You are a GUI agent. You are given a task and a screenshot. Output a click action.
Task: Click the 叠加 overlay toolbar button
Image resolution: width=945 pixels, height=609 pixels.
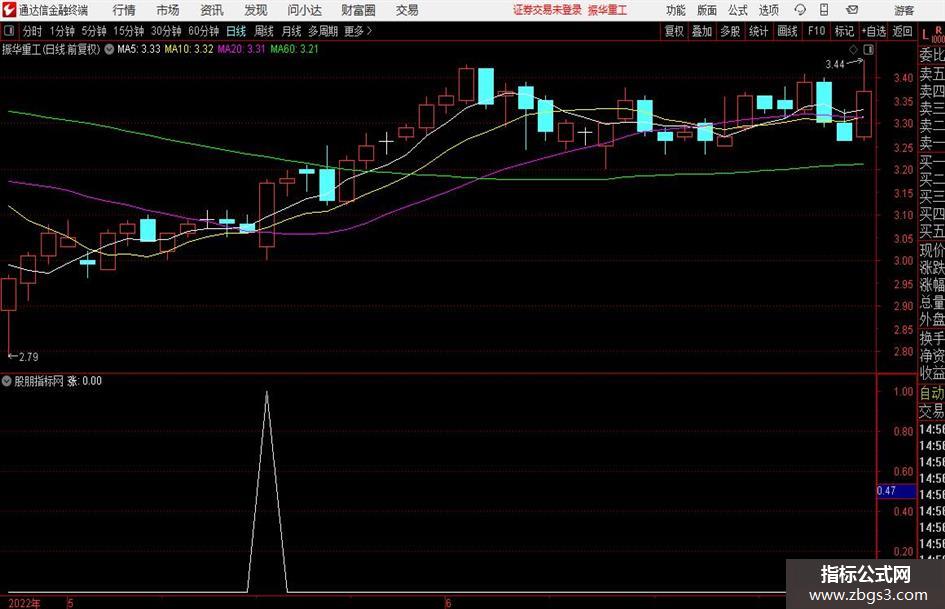702,31
